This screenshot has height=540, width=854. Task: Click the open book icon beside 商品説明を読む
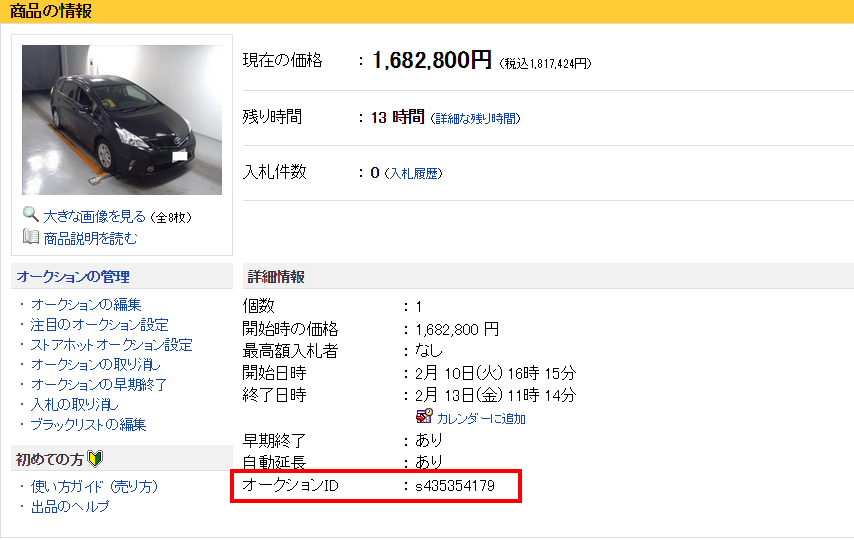point(30,236)
